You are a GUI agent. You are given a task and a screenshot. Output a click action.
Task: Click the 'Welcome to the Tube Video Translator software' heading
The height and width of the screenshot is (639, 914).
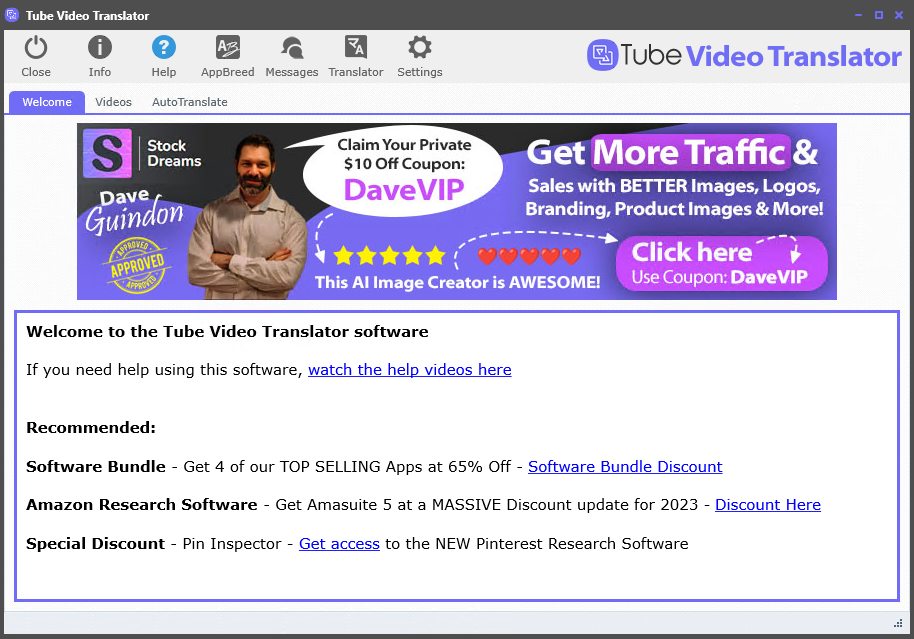[227, 331]
